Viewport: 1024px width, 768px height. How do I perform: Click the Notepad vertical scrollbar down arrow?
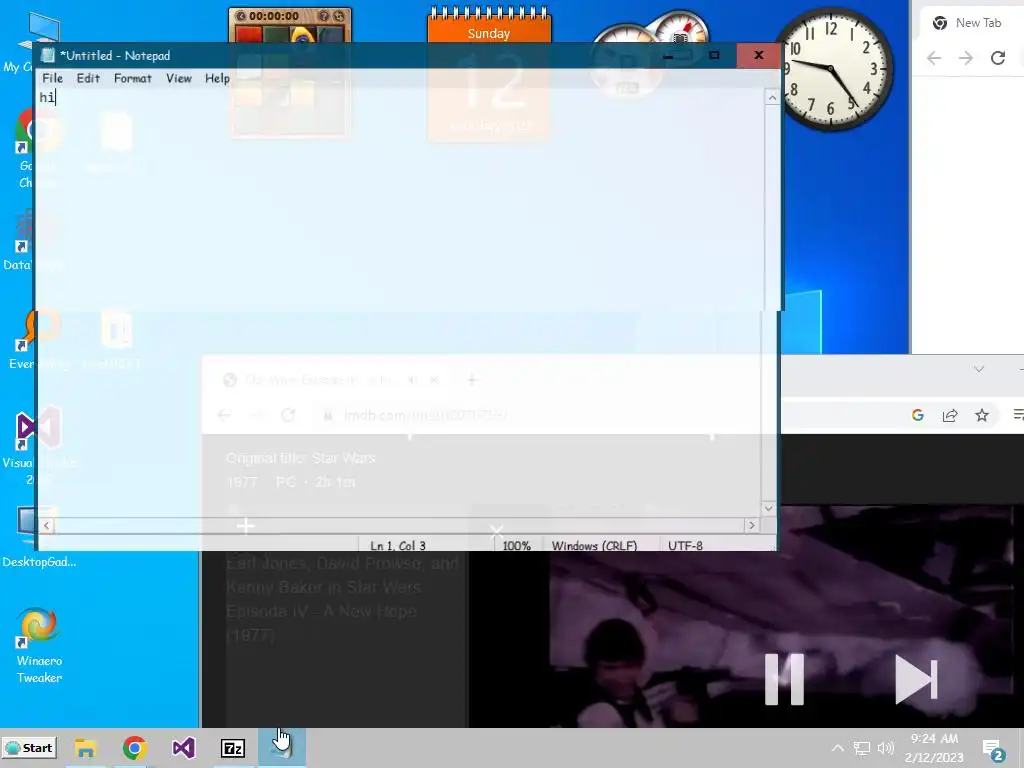(769, 508)
